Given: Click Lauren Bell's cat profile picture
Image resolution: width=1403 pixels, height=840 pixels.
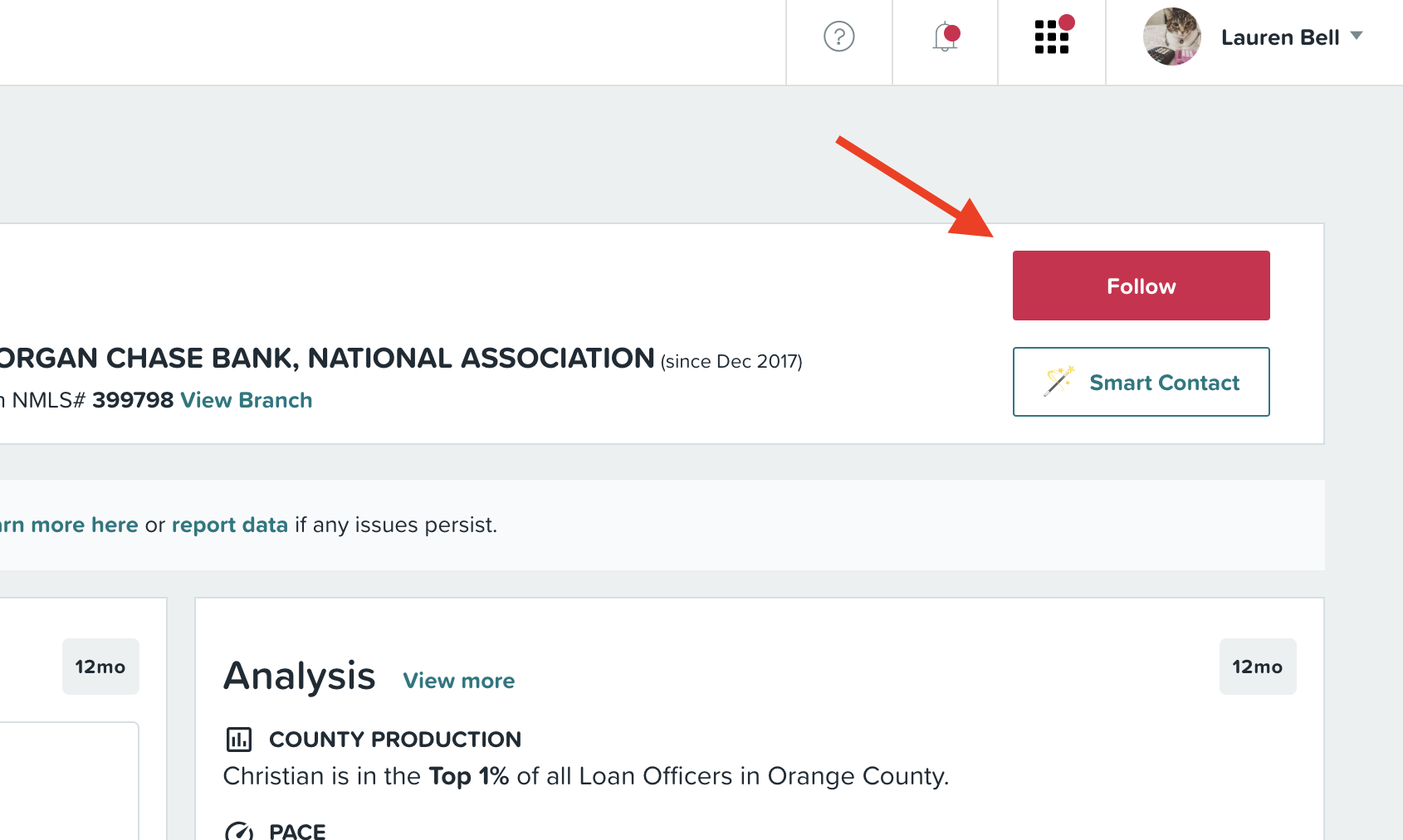Looking at the screenshot, I should (1171, 37).
